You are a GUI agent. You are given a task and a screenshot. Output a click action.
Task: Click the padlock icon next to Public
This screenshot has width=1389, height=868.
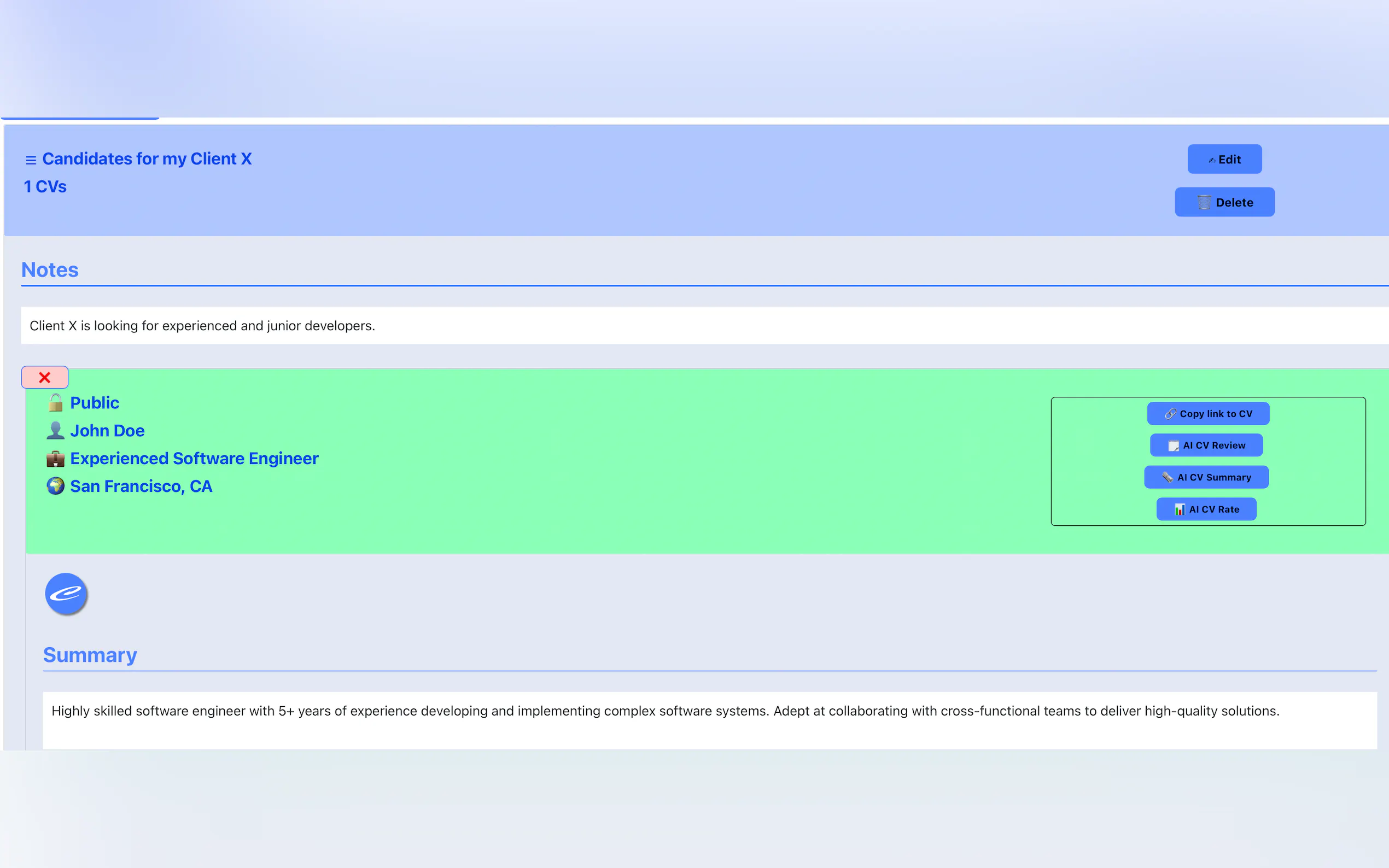click(56, 402)
